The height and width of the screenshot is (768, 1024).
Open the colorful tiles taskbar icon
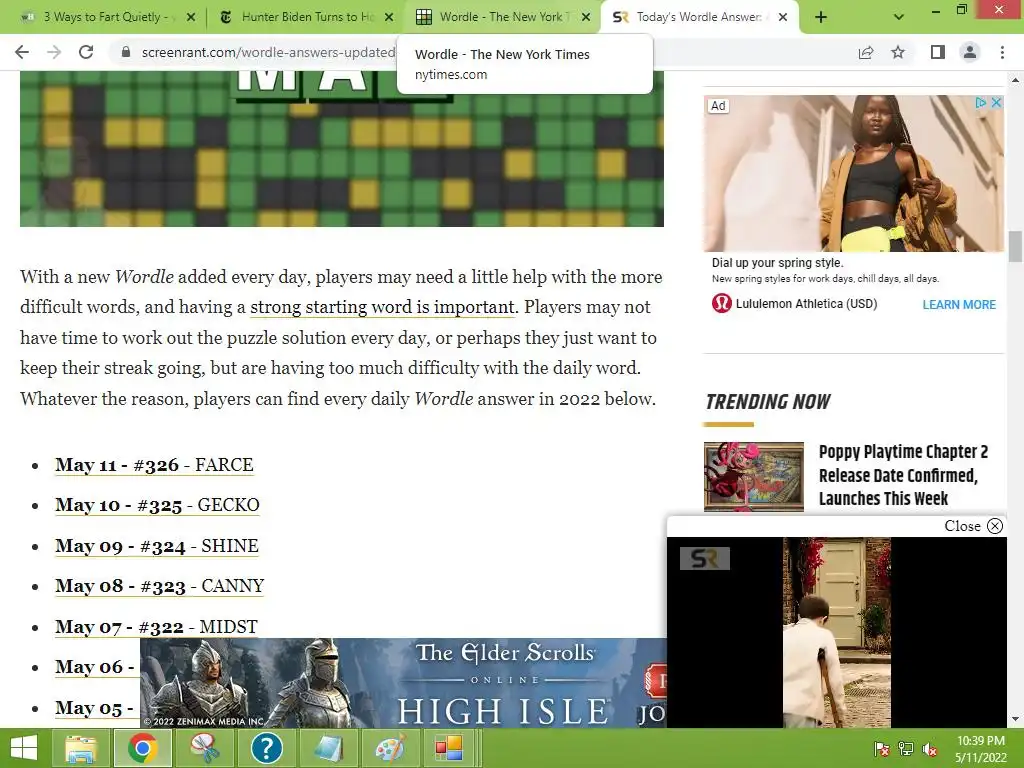[x=449, y=748]
